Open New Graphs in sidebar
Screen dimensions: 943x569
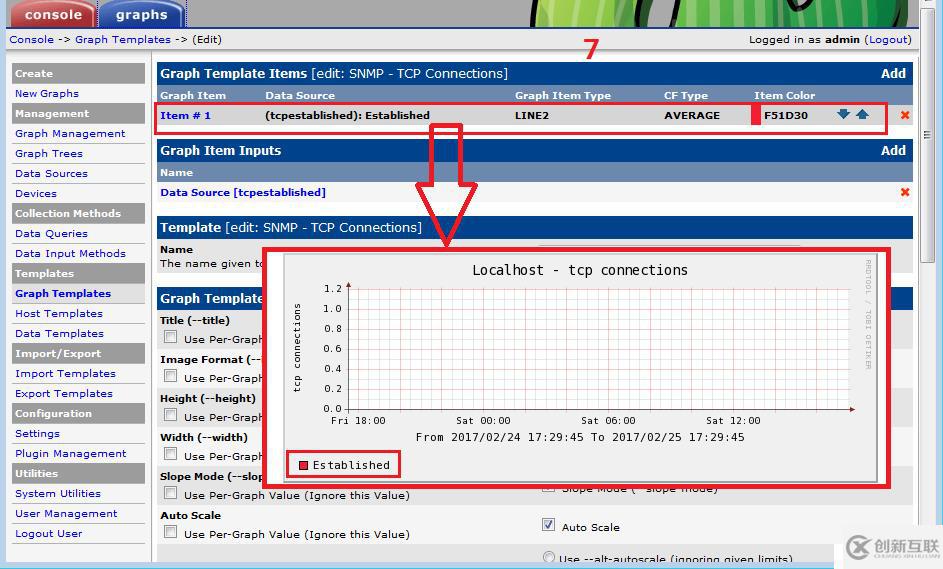click(x=47, y=93)
